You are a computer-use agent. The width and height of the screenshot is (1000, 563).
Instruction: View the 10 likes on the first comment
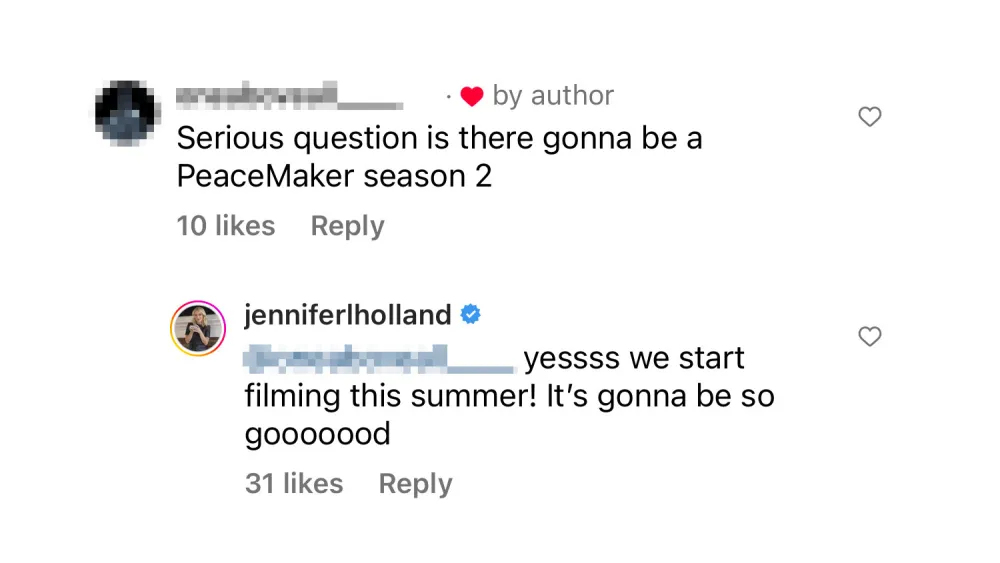point(226,226)
